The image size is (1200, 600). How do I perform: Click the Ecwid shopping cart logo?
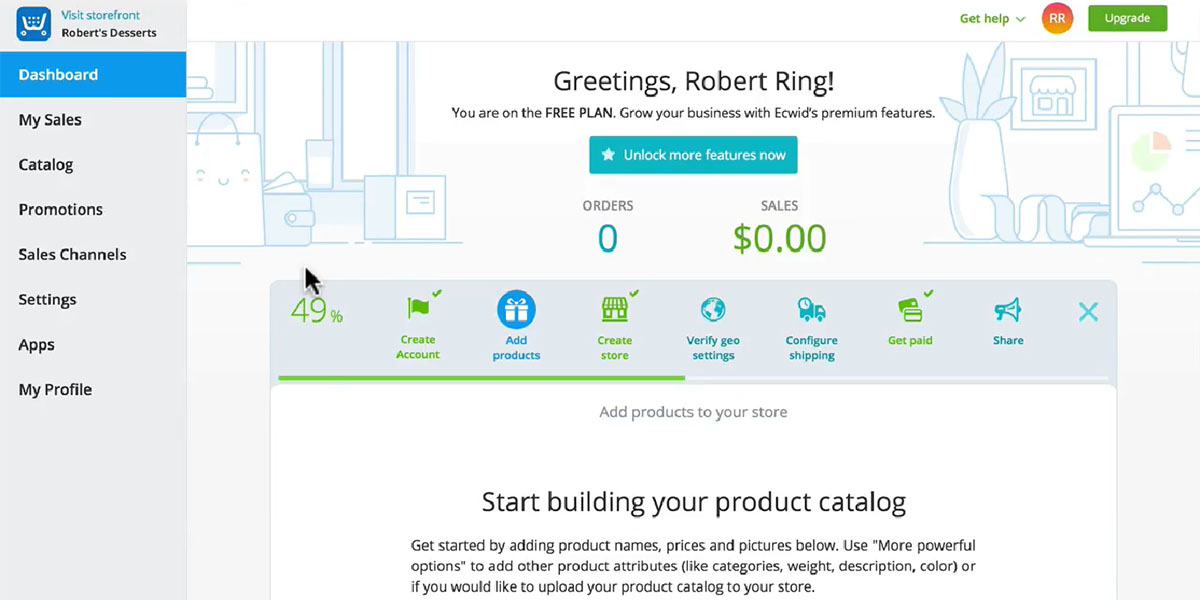pos(33,24)
